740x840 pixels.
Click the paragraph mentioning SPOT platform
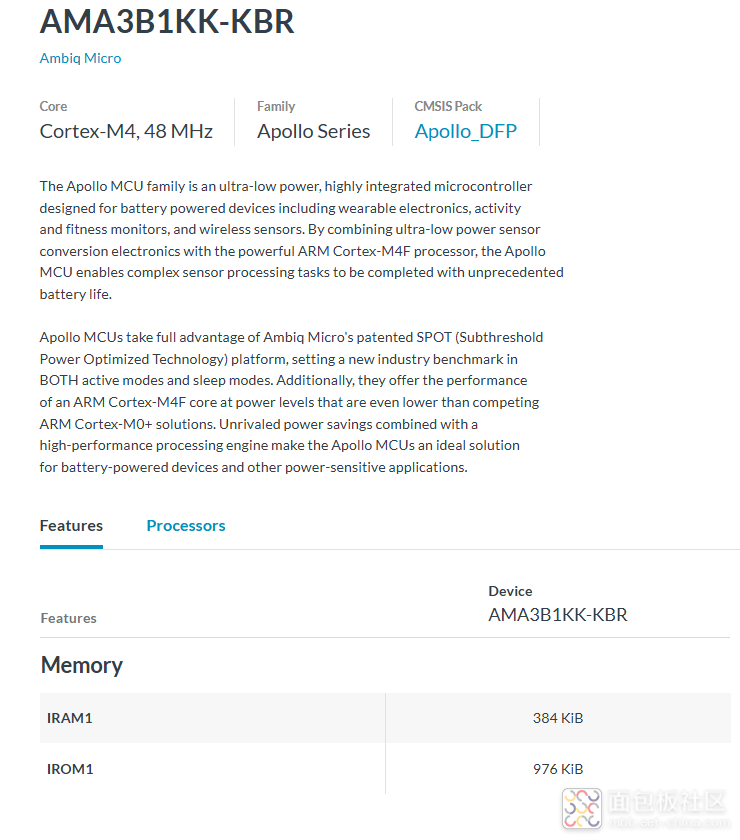coord(290,402)
